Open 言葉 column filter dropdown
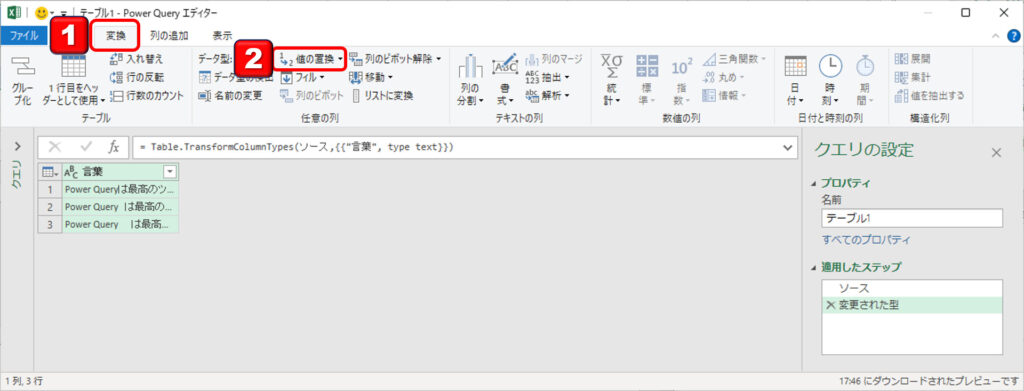 tap(170, 172)
